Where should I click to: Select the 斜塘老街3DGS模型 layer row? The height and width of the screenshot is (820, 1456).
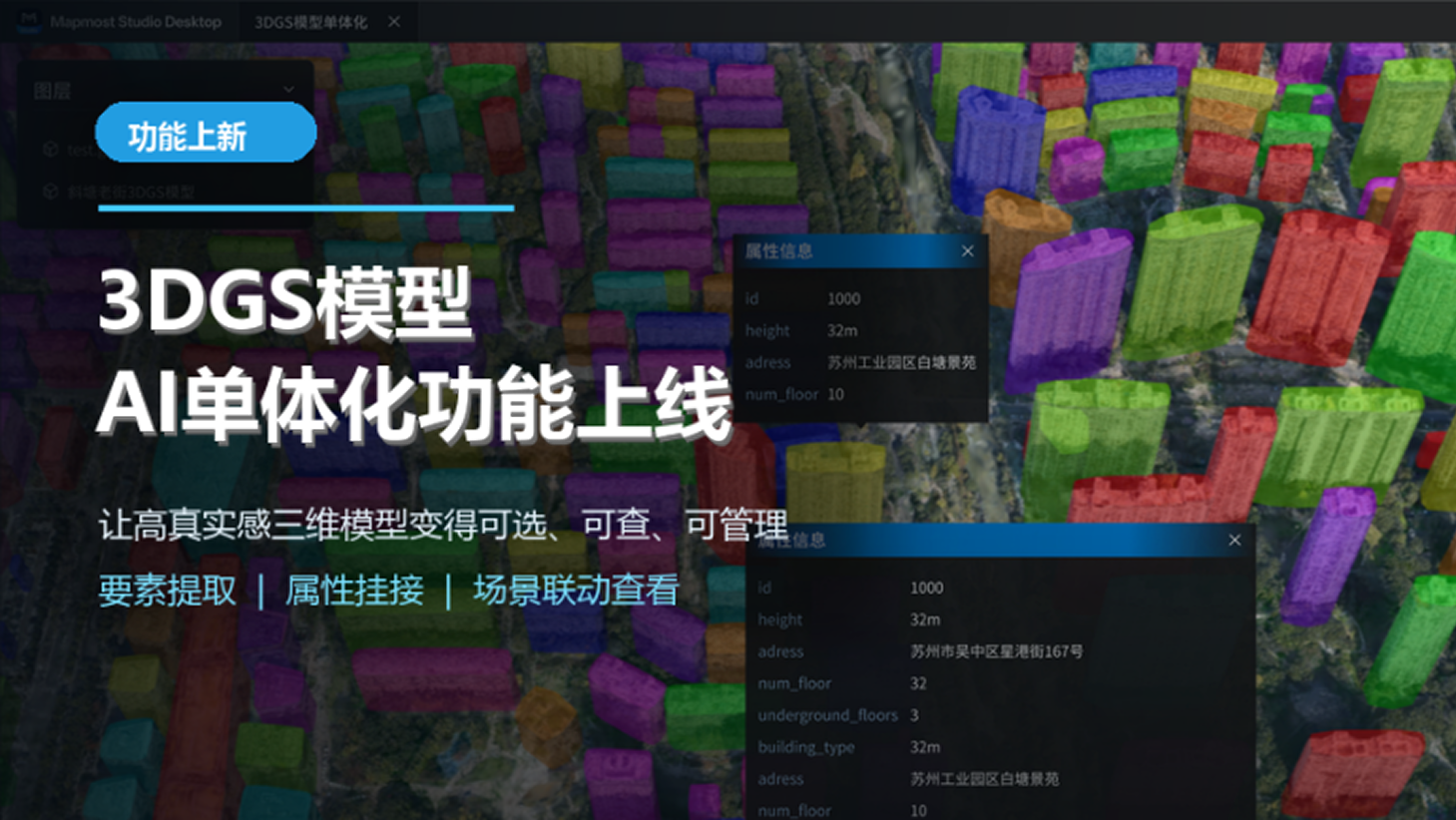[x=166, y=191]
